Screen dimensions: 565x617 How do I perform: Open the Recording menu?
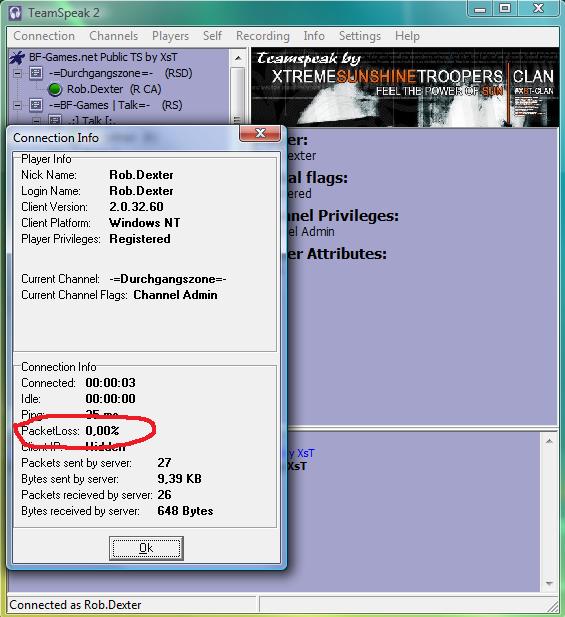coord(262,36)
